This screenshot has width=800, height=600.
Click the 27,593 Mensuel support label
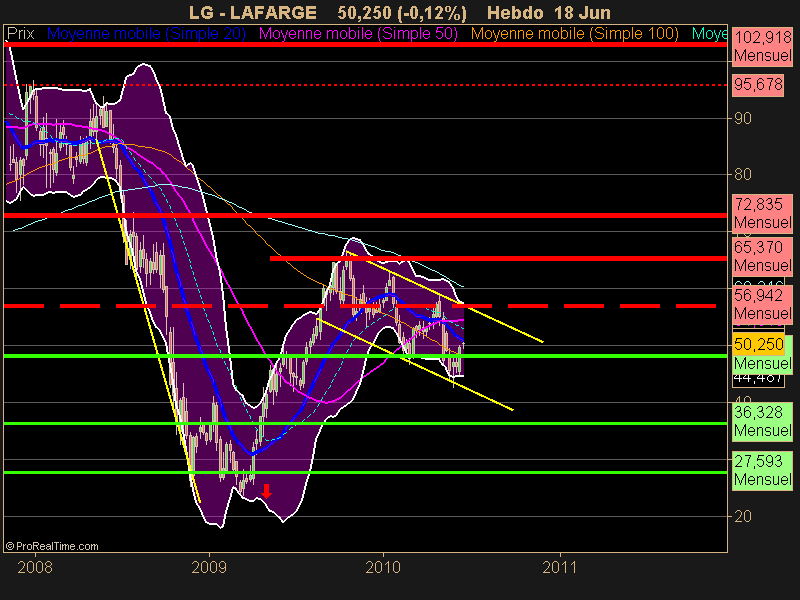pyautogui.click(x=762, y=470)
